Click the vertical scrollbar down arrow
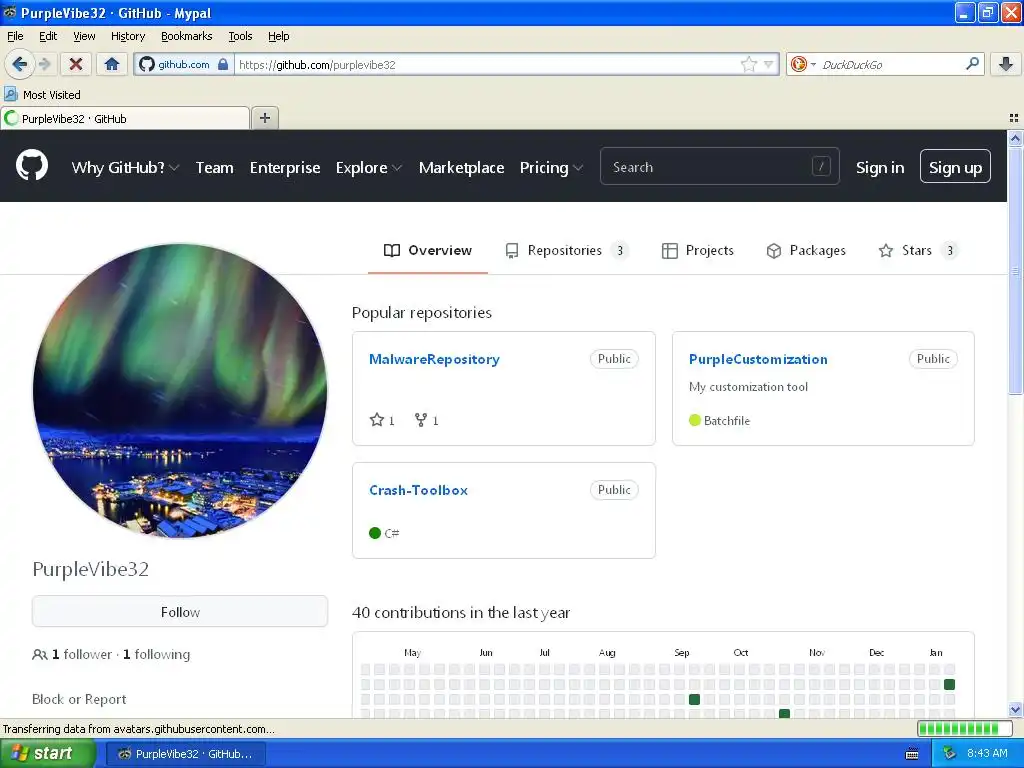The image size is (1024, 768). [1015, 709]
